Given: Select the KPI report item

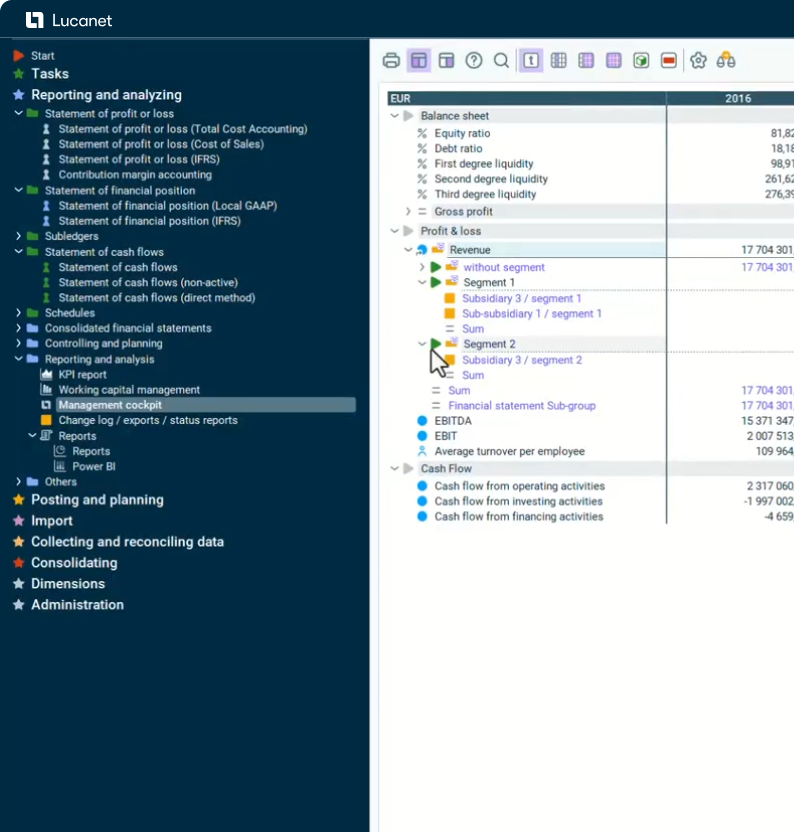Looking at the screenshot, I should point(82,375).
